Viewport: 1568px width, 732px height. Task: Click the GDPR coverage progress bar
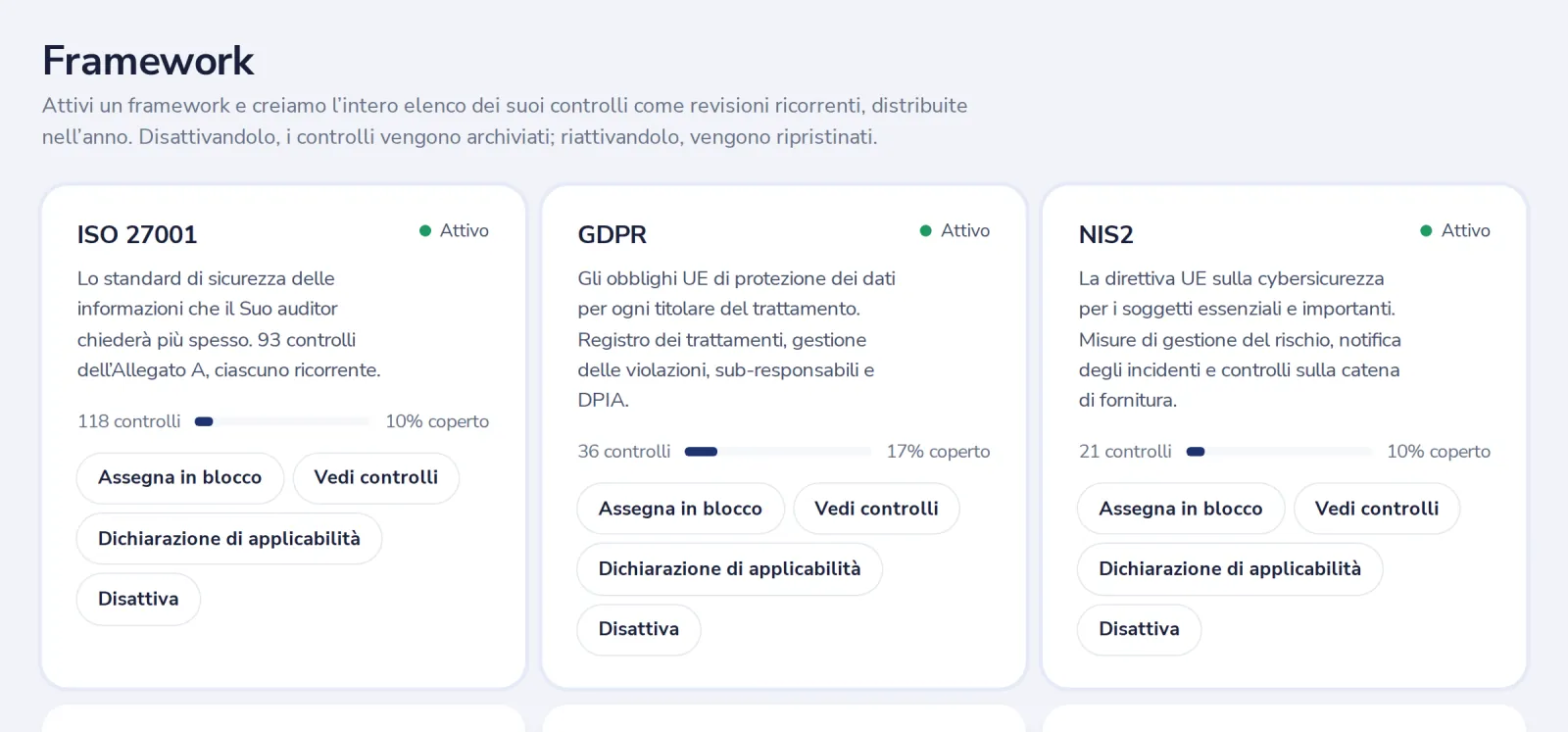tap(778, 452)
